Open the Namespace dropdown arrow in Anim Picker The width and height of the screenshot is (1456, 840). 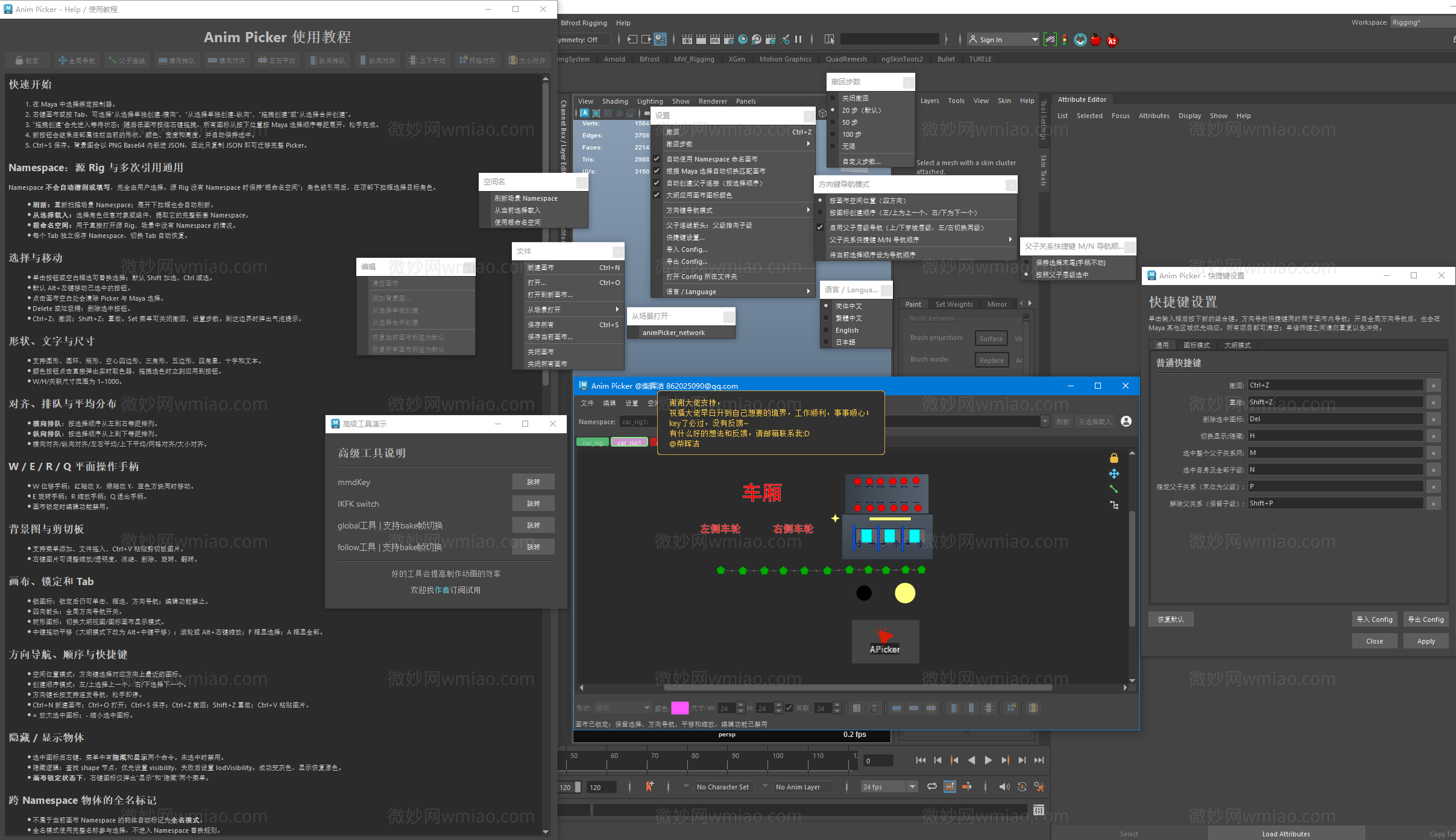(1045, 422)
